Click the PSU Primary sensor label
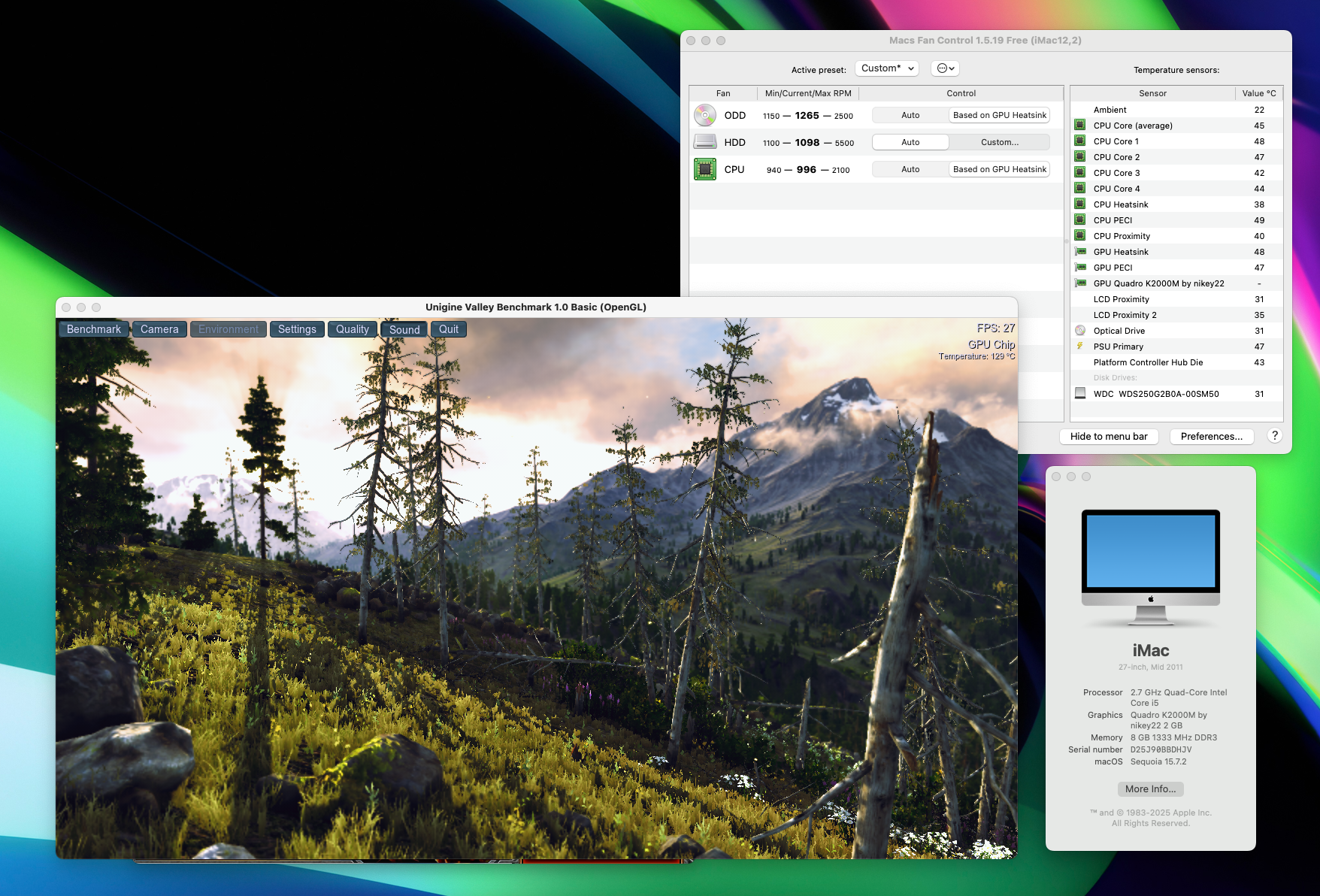This screenshot has height=896, width=1320. pos(1119,347)
